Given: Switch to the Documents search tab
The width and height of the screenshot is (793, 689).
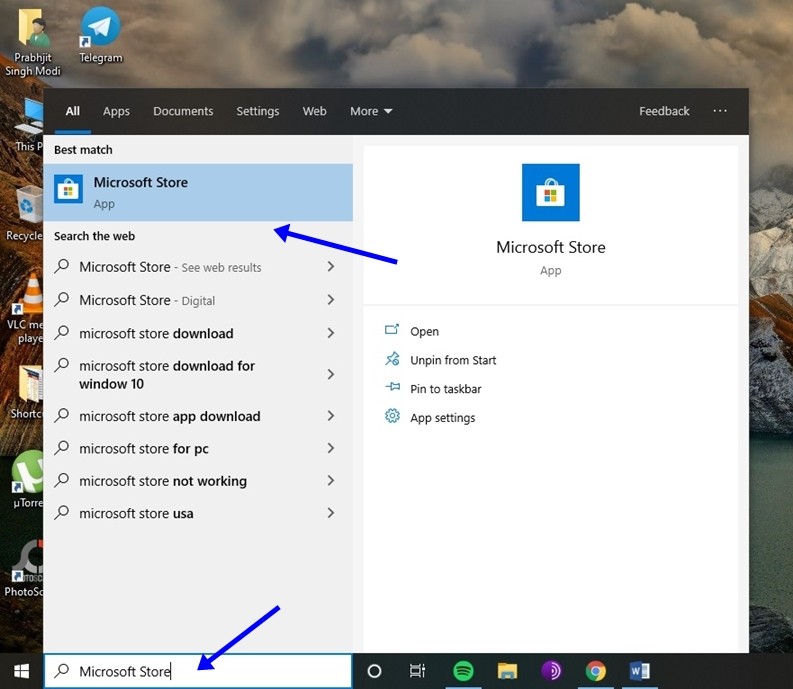Looking at the screenshot, I should (183, 111).
